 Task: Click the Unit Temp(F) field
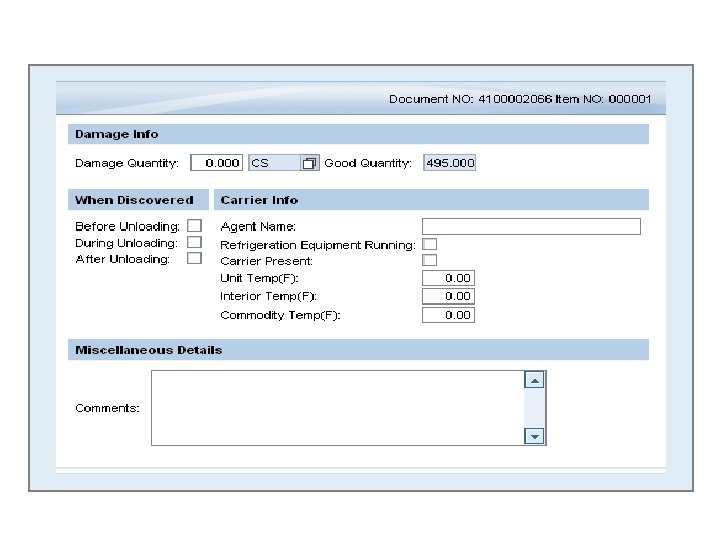point(448,278)
